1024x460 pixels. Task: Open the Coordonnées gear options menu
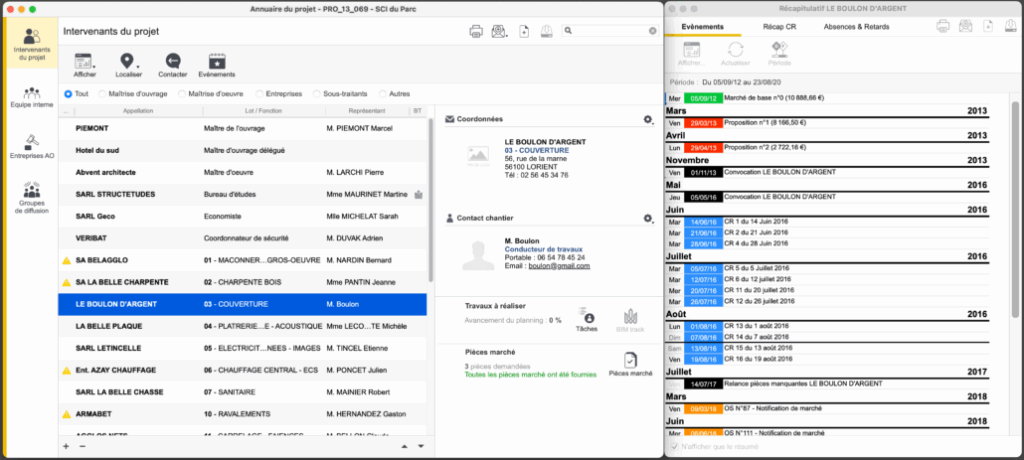pyautogui.click(x=648, y=119)
